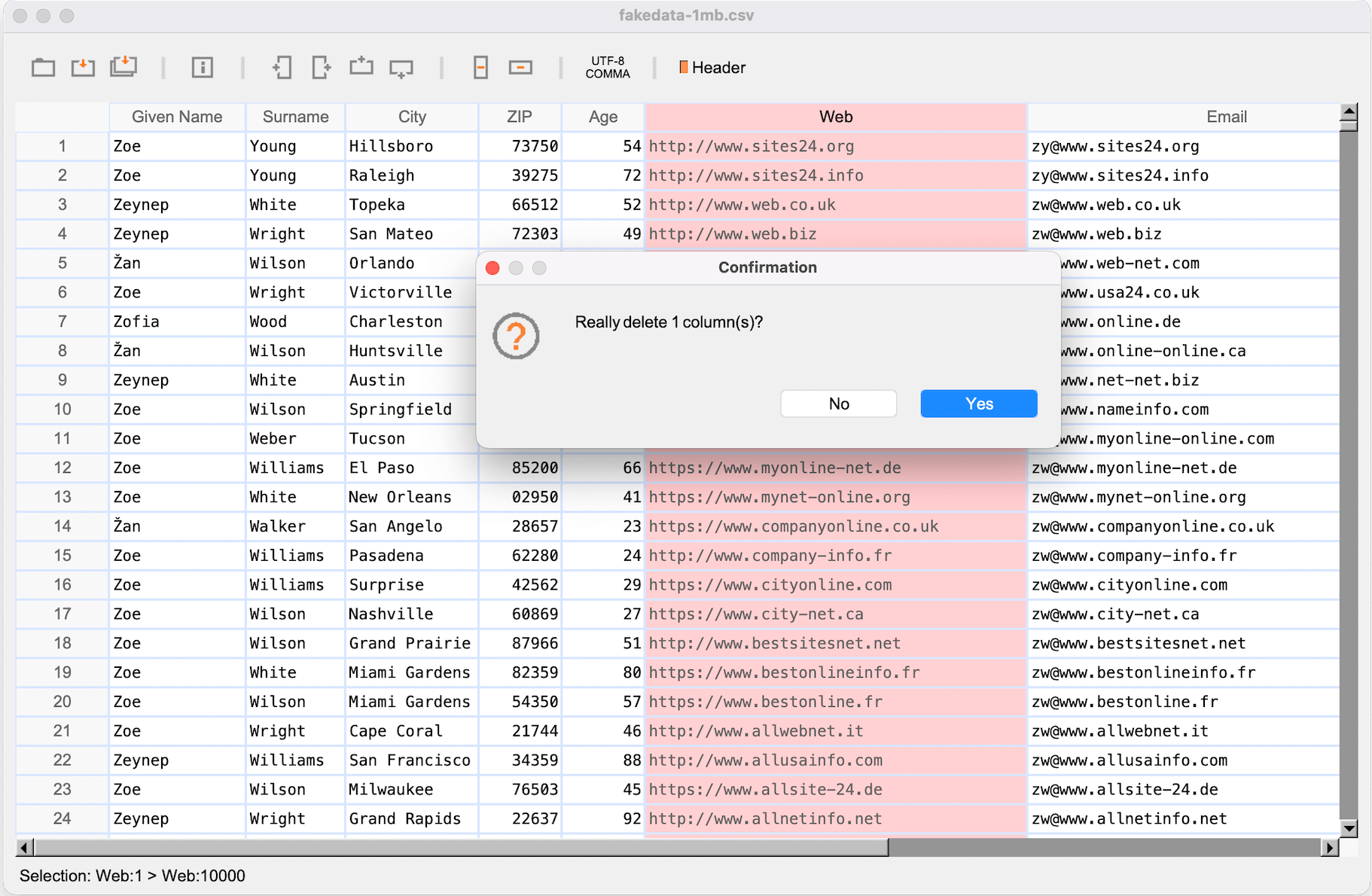
Task: Click the Nashville city cell
Action: (x=412, y=614)
